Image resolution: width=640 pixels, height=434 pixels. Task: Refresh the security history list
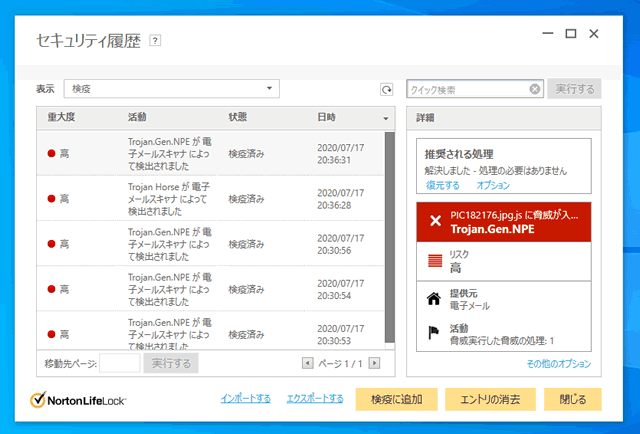386,89
